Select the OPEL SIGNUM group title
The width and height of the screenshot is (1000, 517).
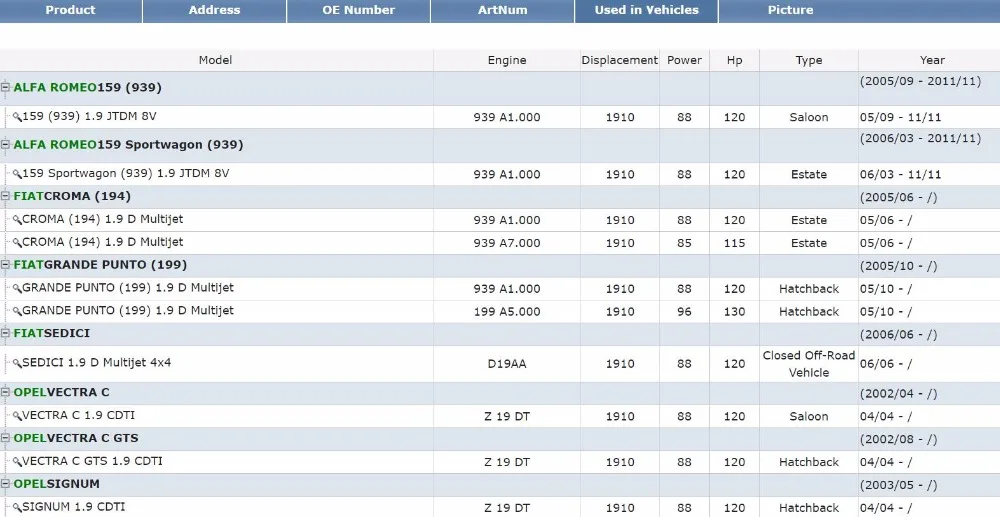(57, 484)
